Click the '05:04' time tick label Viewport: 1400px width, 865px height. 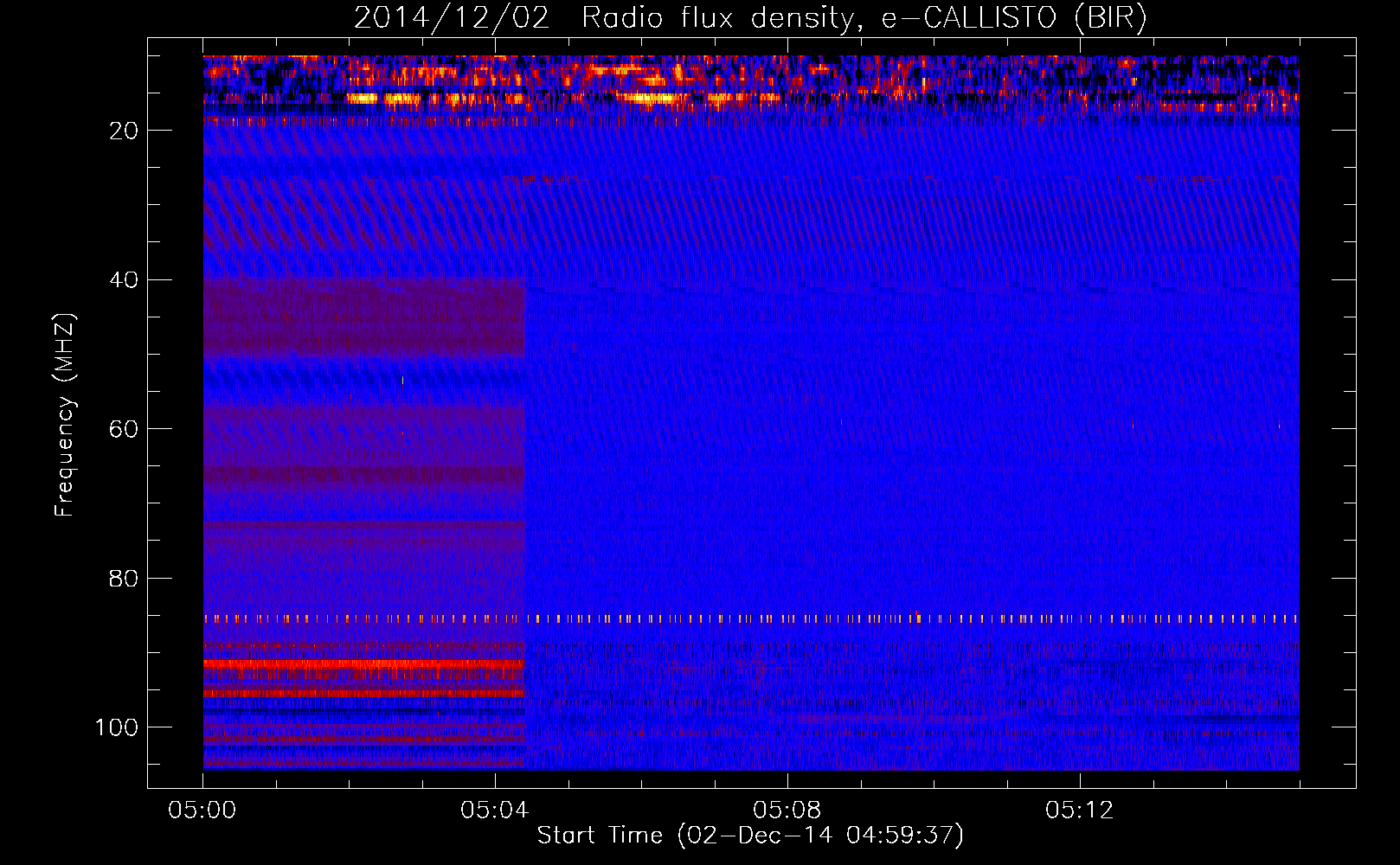[495, 811]
